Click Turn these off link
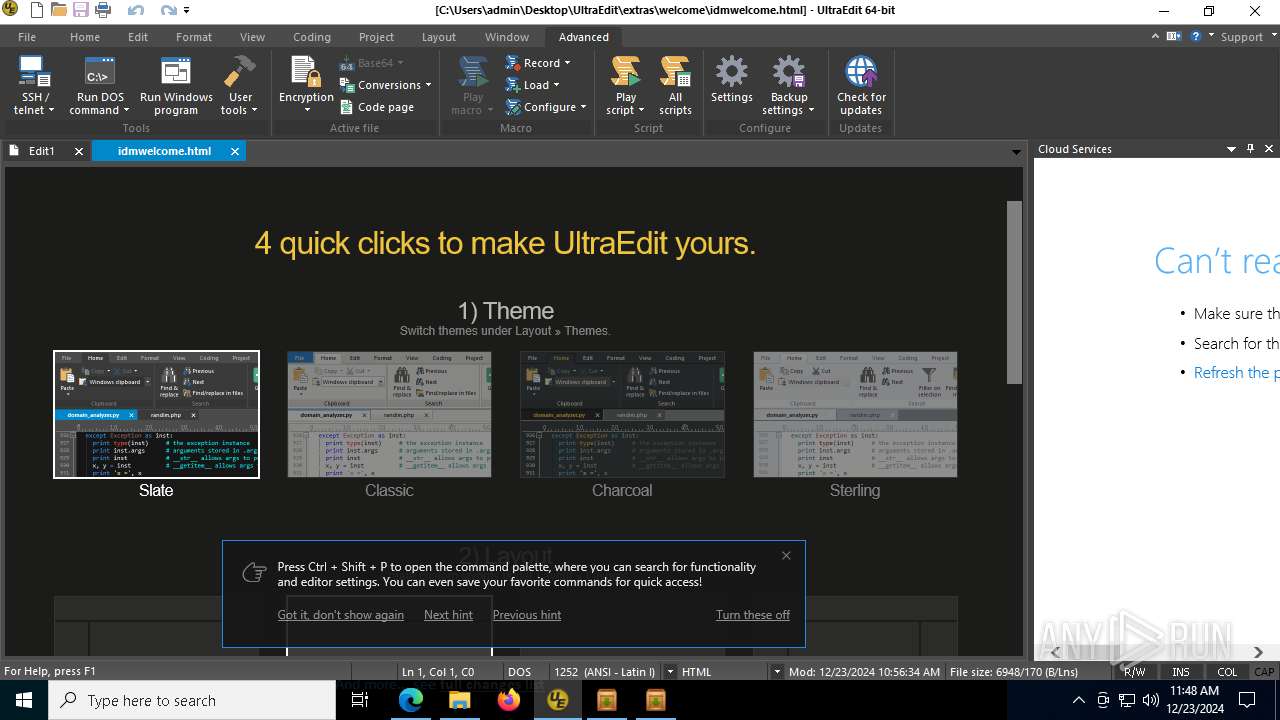 752,615
